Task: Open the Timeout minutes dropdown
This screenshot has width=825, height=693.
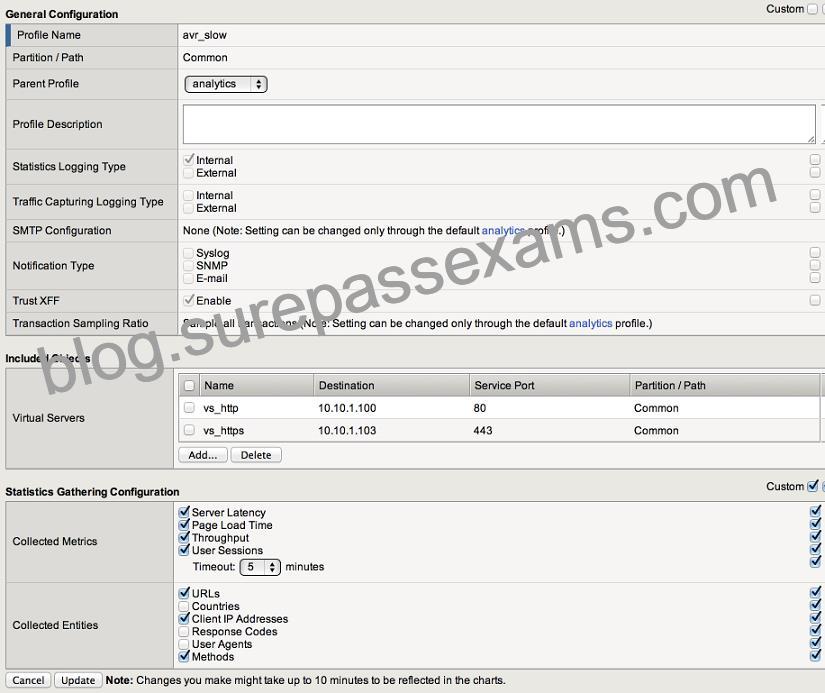Action: click(x=260, y=567)
